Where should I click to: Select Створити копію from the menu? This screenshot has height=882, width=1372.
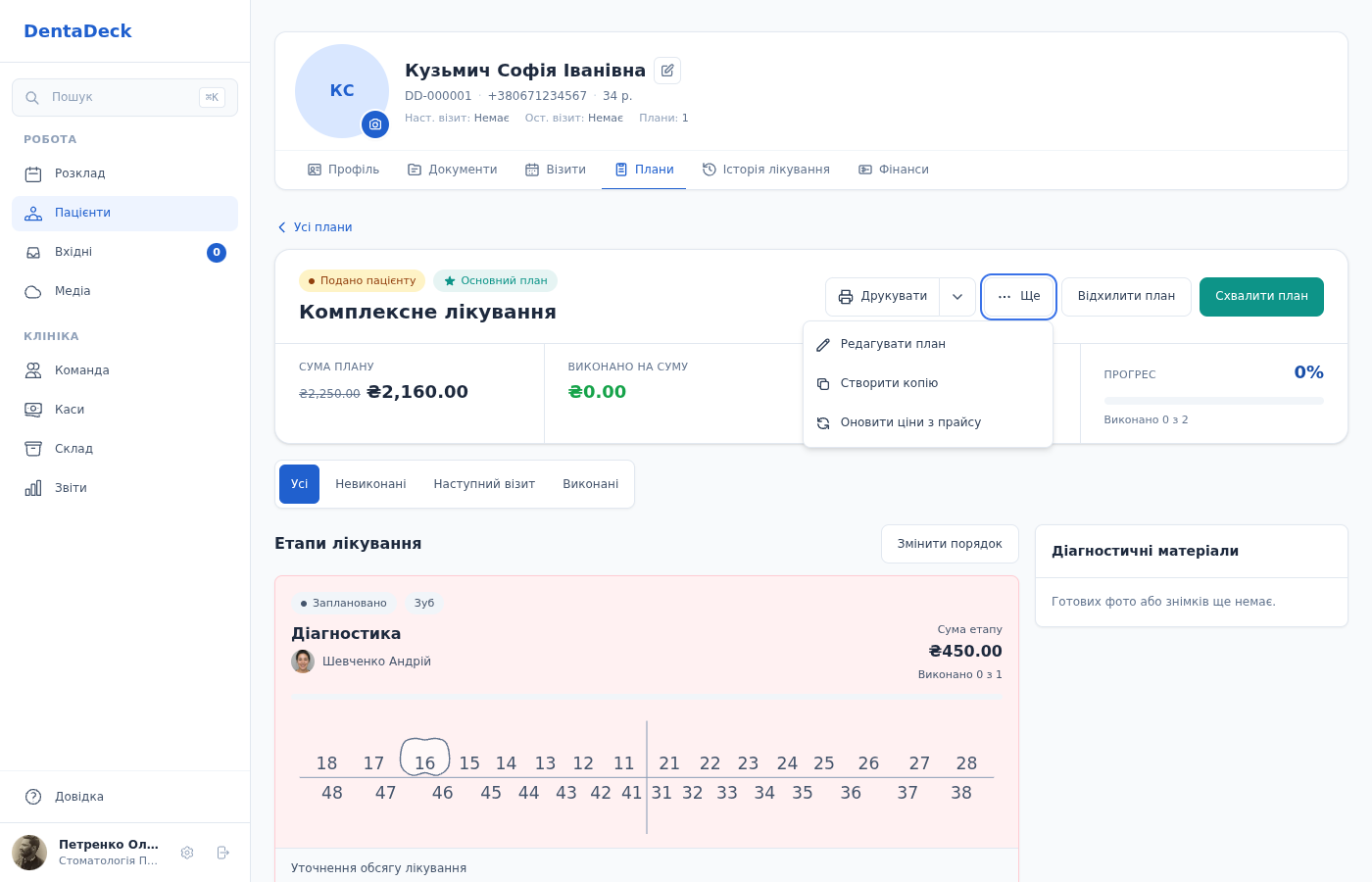pyautogui.click(x=928, y=383)
